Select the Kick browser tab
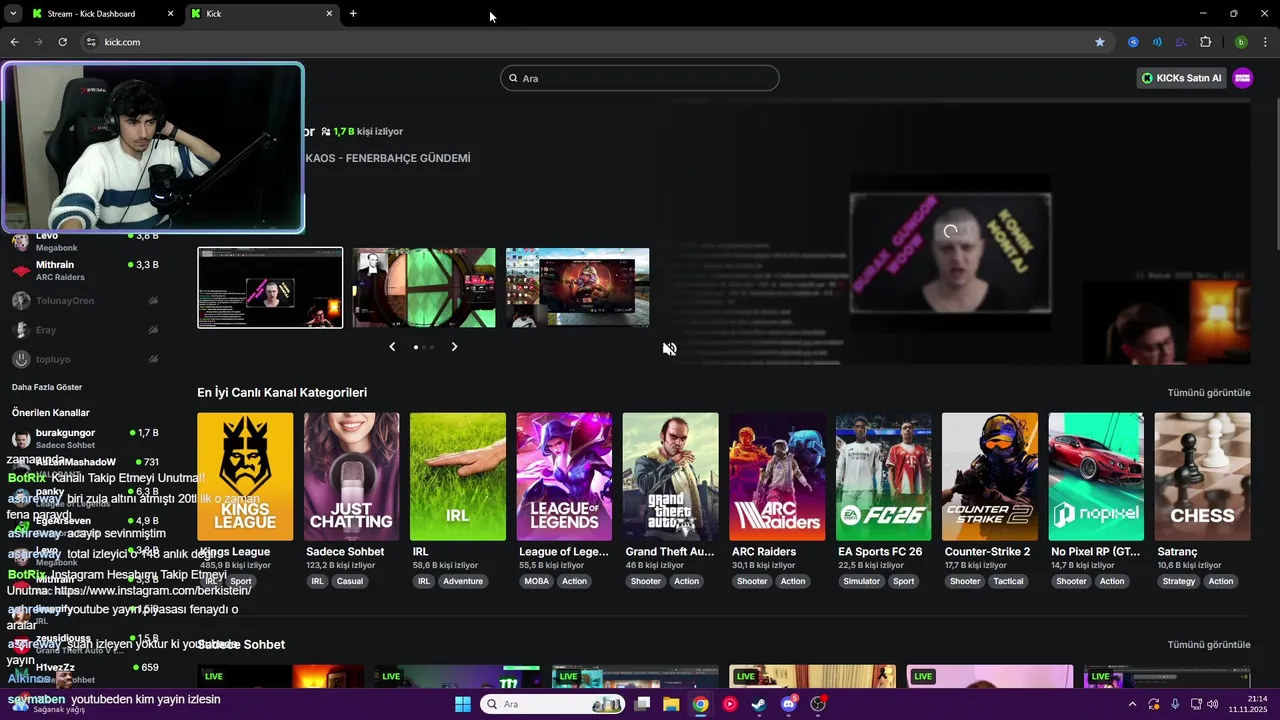The height and width of the screenshot is (720, 1280). (x=262, y=14)
